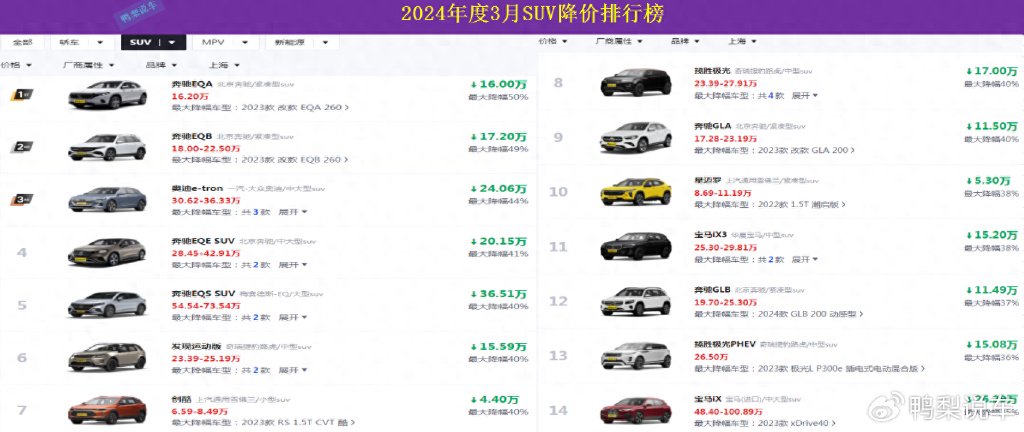The height and width of the screenshot is (432, 1024).
Task: Click the 星迈罗 model name
Action: [x=707, y=180]
